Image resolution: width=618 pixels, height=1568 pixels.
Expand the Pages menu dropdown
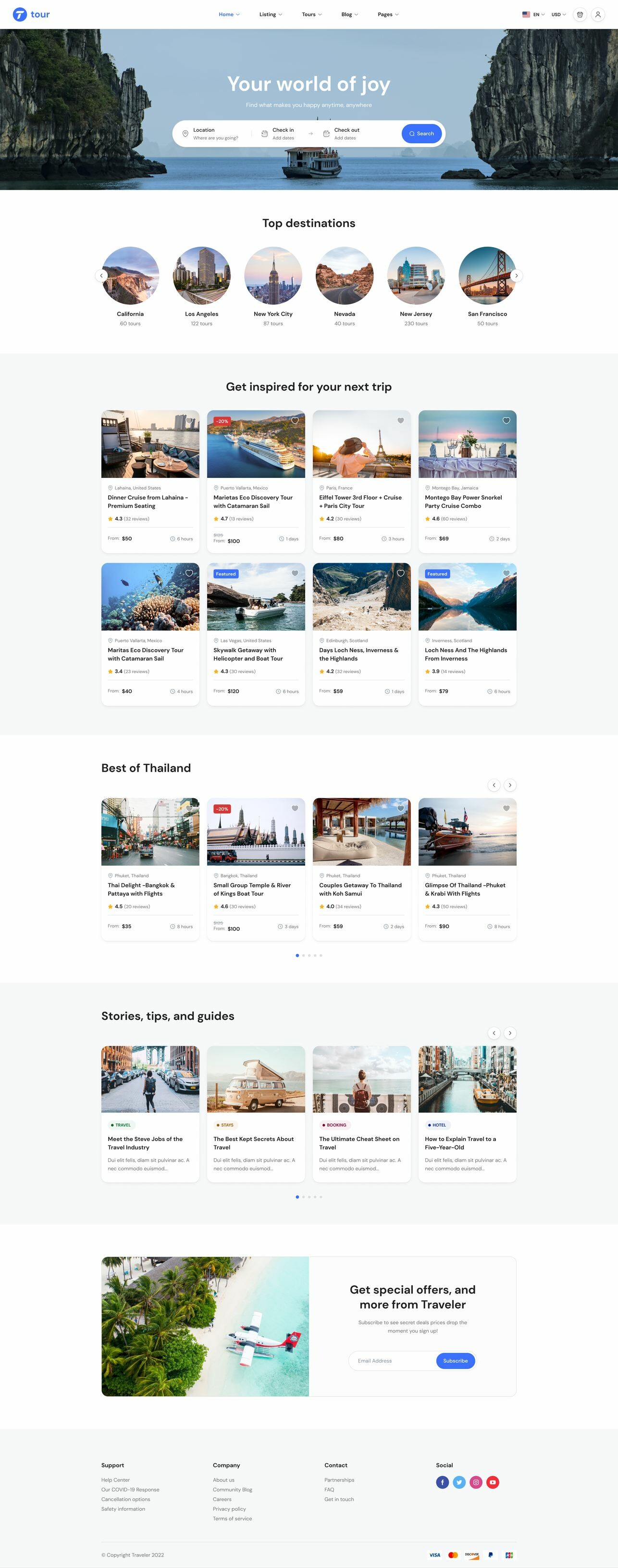[x=388, y=14]
